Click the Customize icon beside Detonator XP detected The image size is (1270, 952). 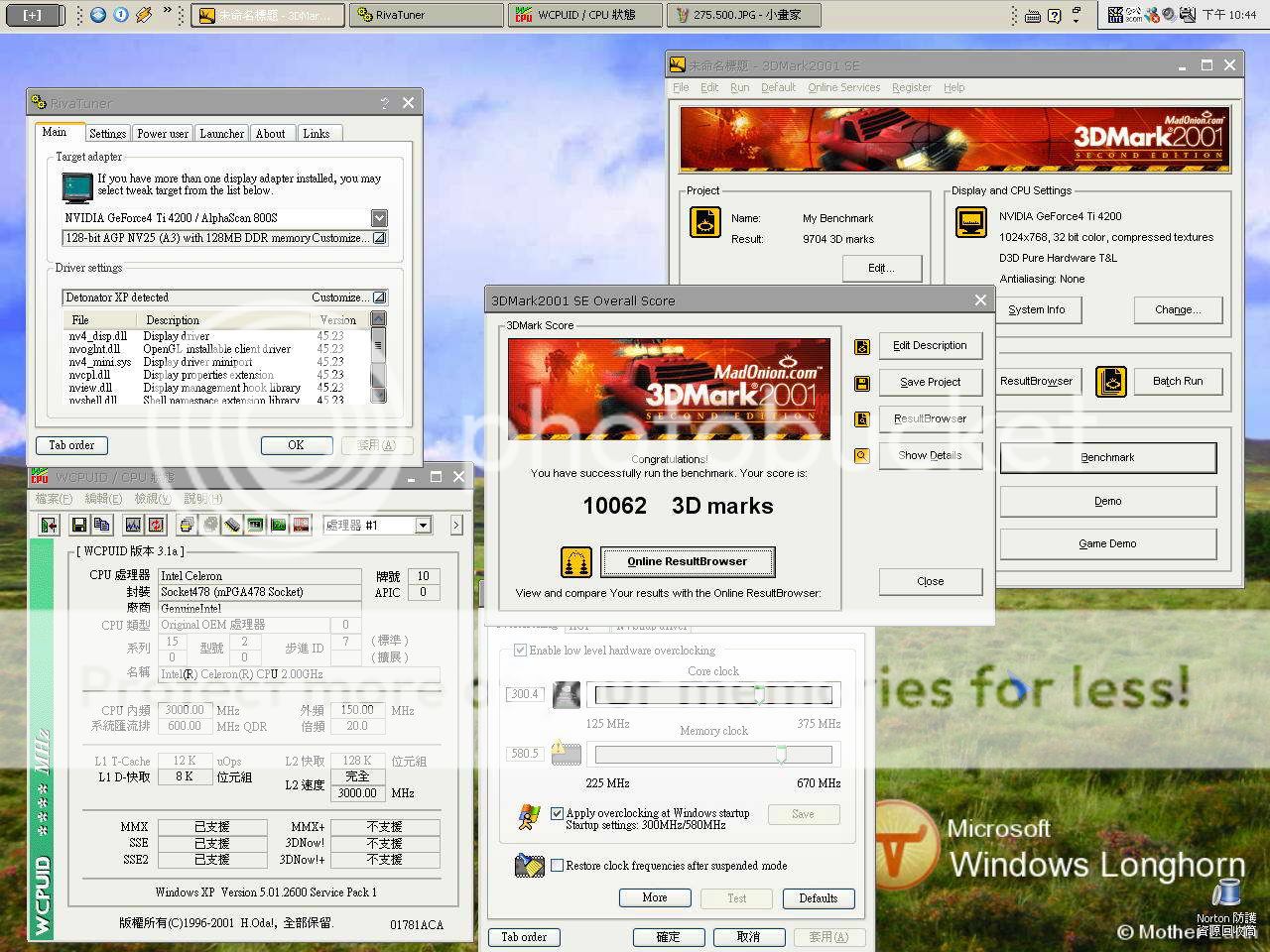coord(379,297)
